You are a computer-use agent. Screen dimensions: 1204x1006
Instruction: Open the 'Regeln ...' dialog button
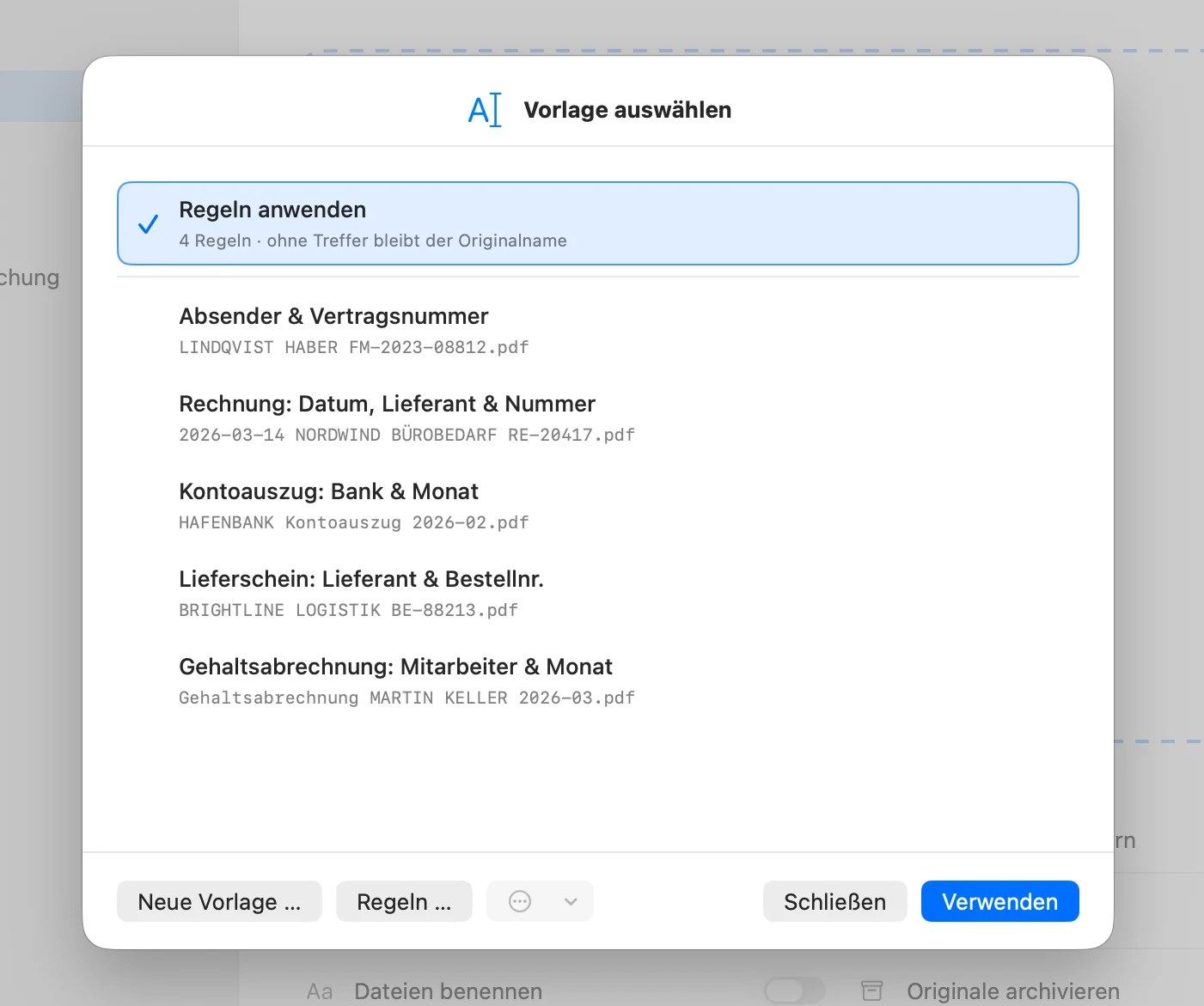404,901
